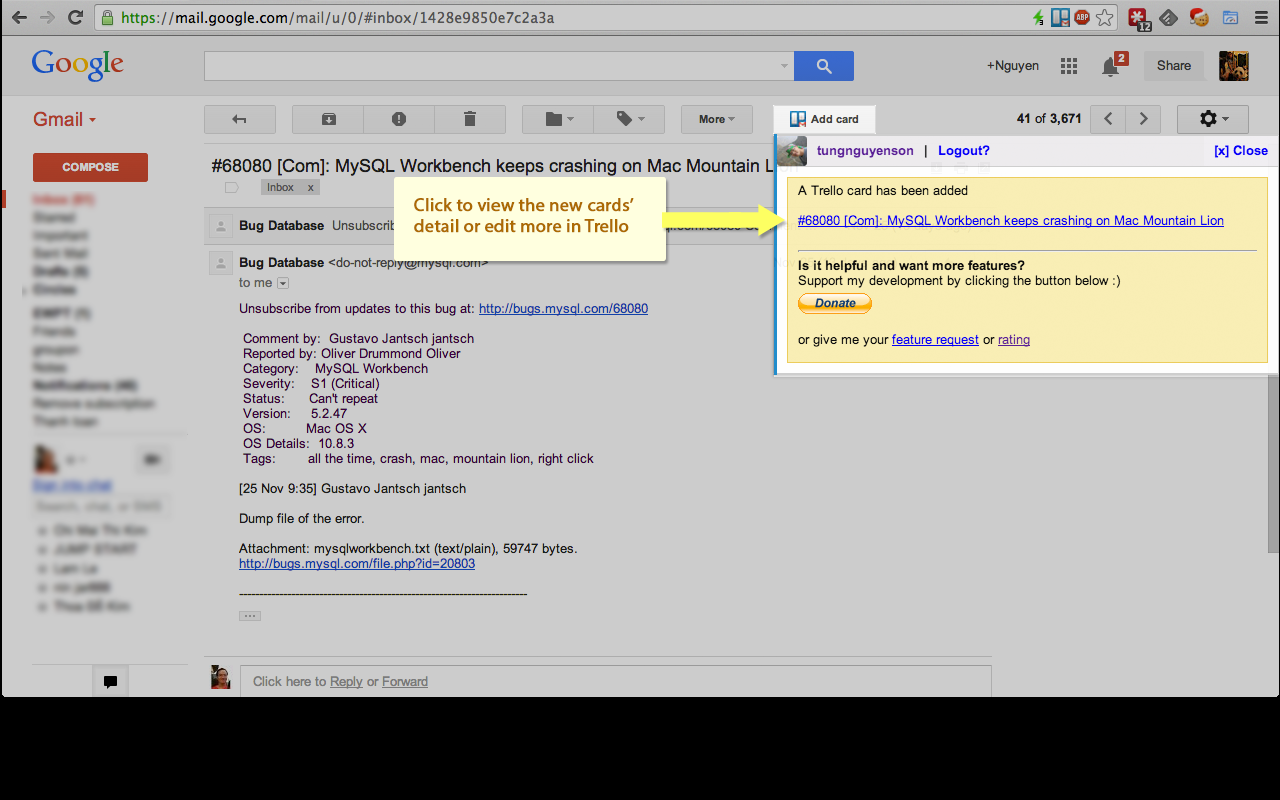The image size is (1280, 800).
Task: Start Gmail search with the magnifier button
Action: [x=823, y=66]
